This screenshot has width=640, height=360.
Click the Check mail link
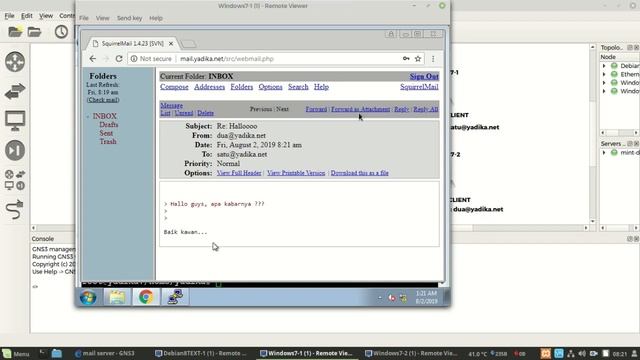point(103,100)
